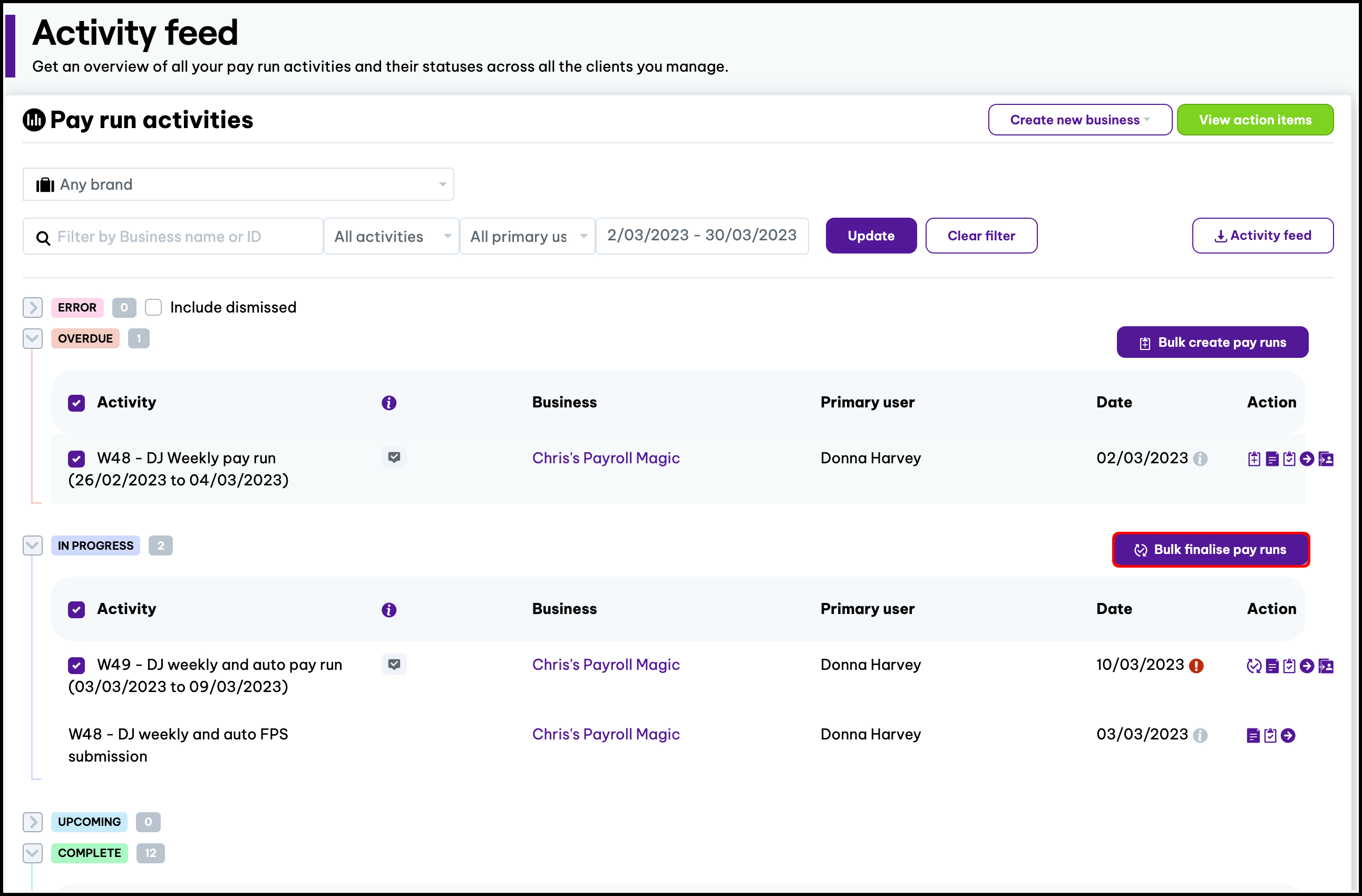The image size is (1362, 896).
Task: Click red warning icon beside 10/03/2023
Action: click(1196, 666)
